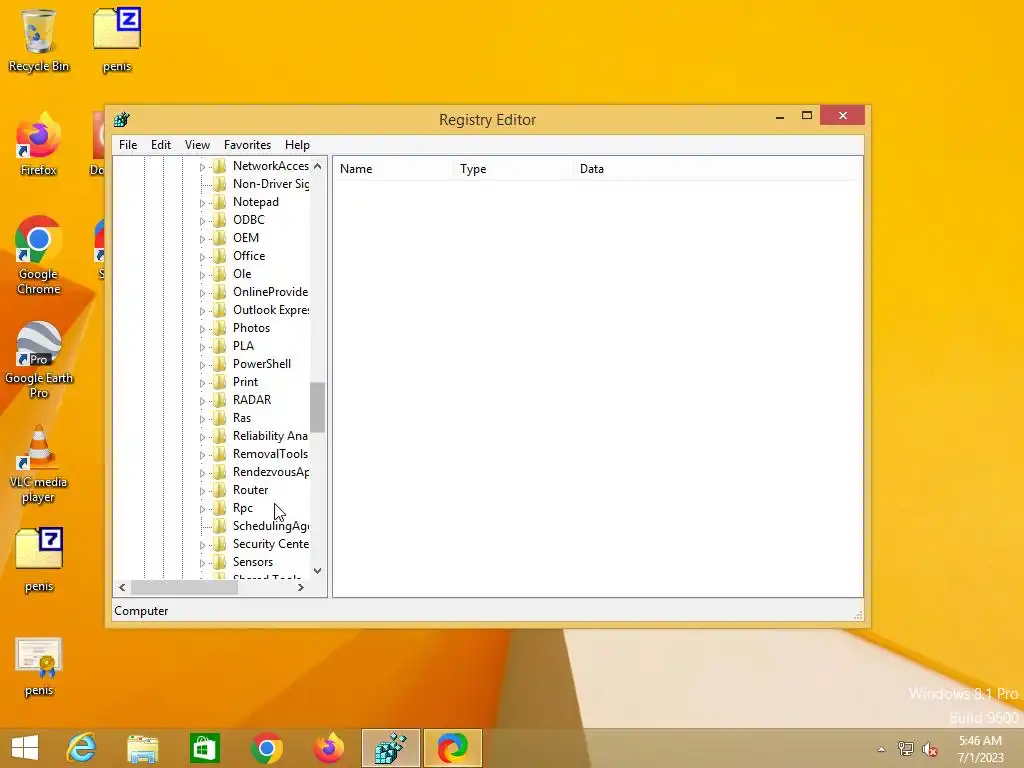The width and height of the screenshot is (1024, 768).
Task: Click the tree scroll-right arrow
Action: (x=300, y=587)
